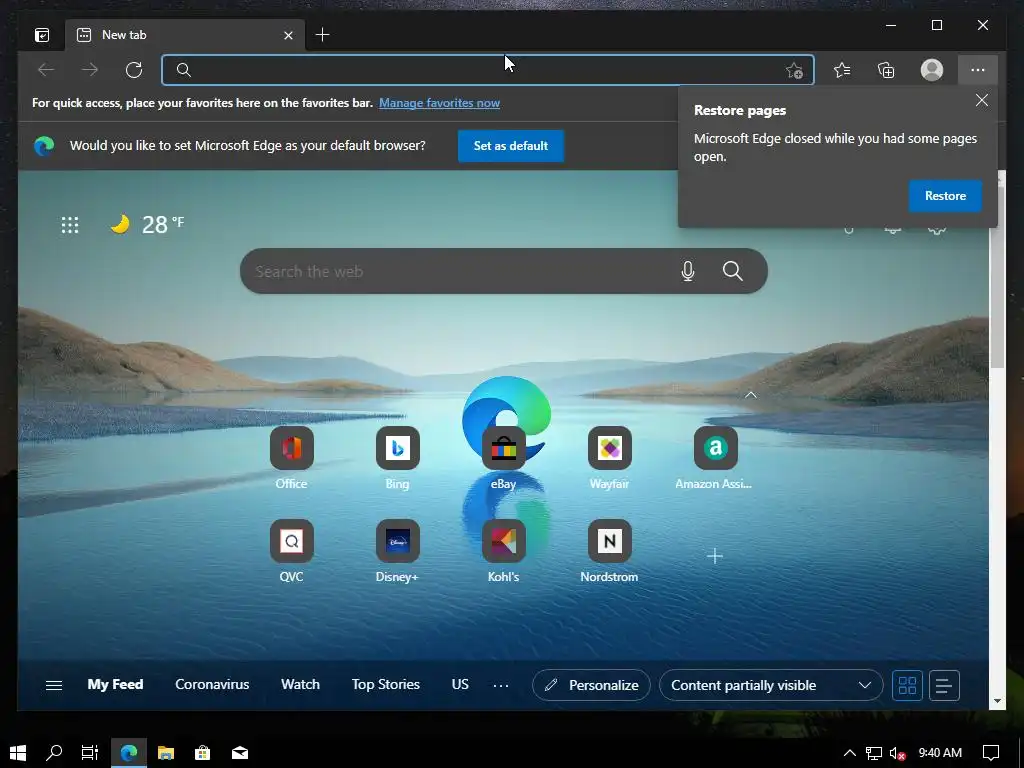This screenshot has width=1024, height=768.
Task: Click the moon weather icon
Action: click(x=120, y=225)
